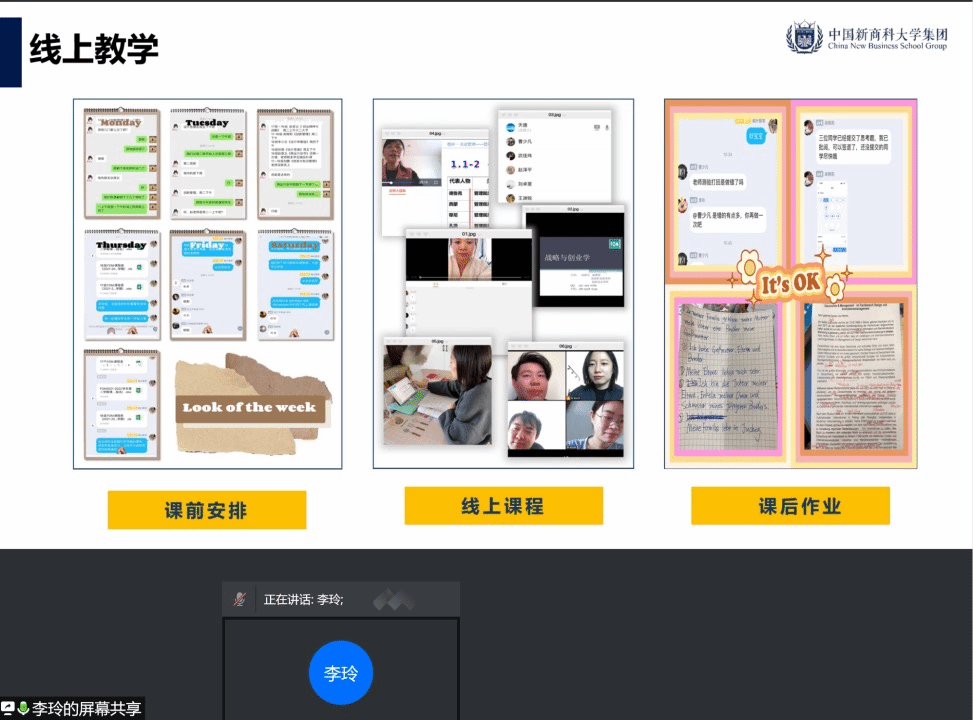Viewport: 973px width, 720px height.
Task: Click the Look of the week banner
Action: click(252, 406)
